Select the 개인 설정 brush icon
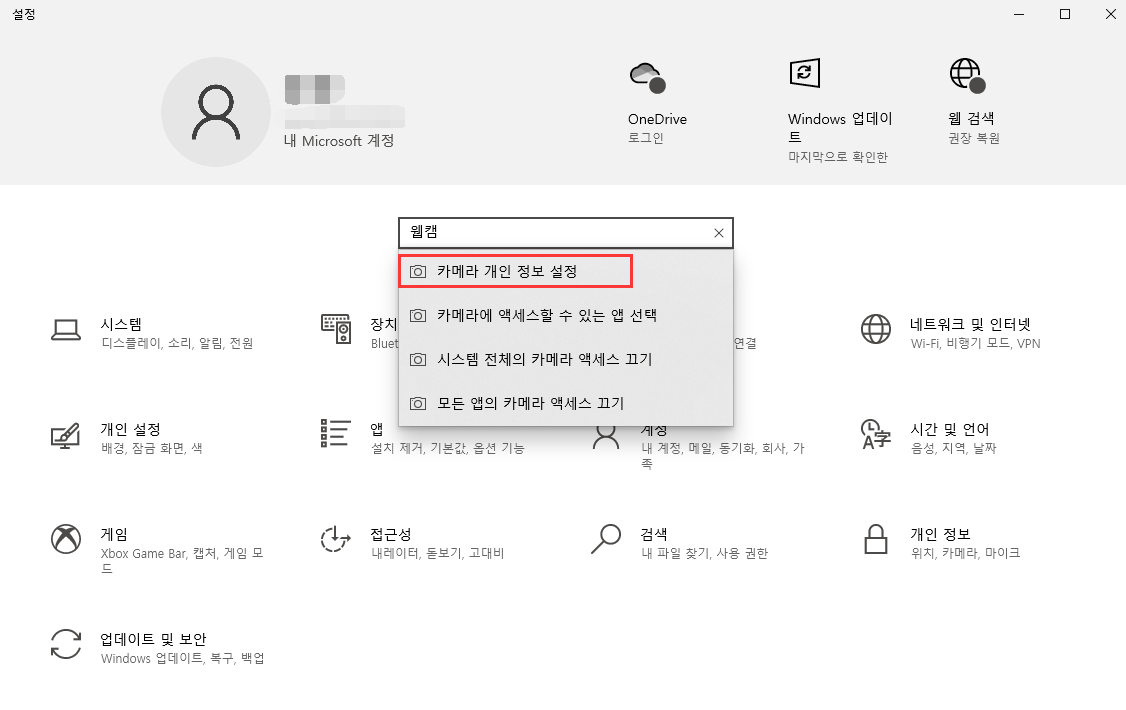 tap(65, 434)
